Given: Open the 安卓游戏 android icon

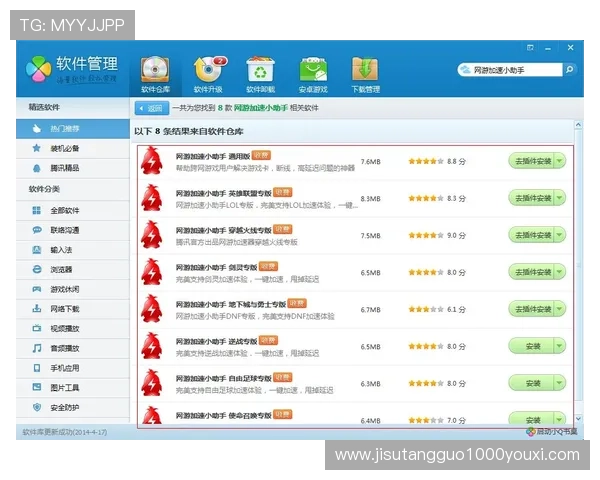Looking at the screenshot, I should [x=313, y=75].
